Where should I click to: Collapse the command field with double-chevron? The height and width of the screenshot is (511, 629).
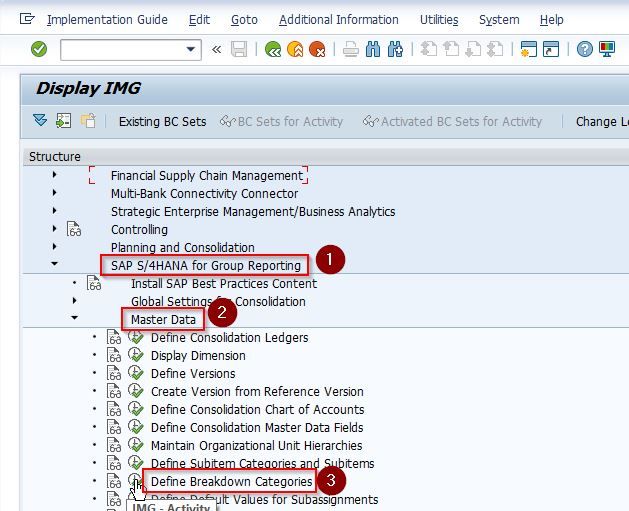click(x=217, y=49)
